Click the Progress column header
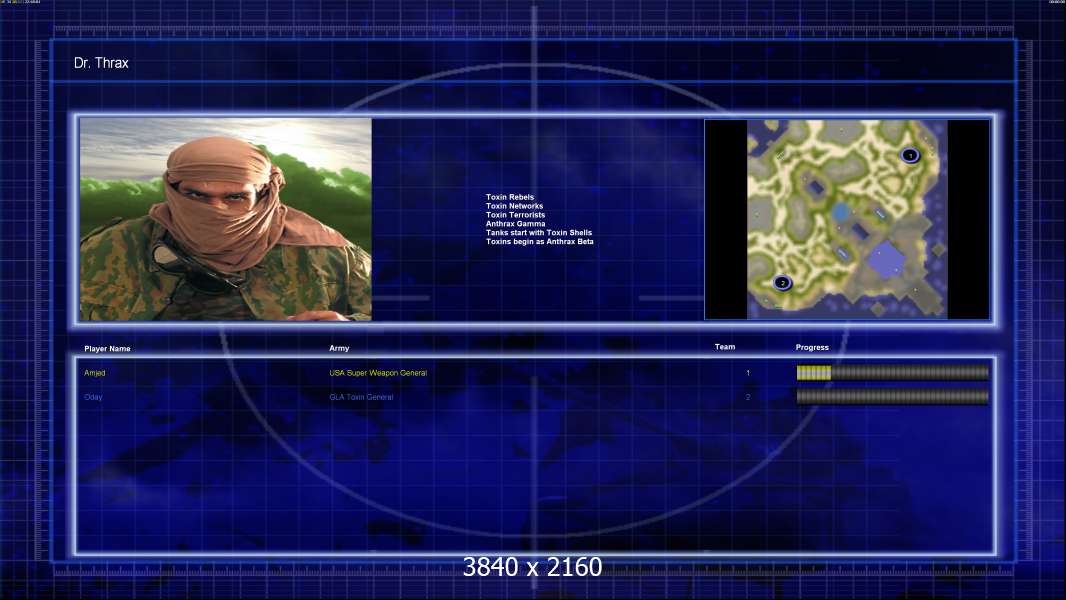The image size is (1066, 600). click(812, 347)
